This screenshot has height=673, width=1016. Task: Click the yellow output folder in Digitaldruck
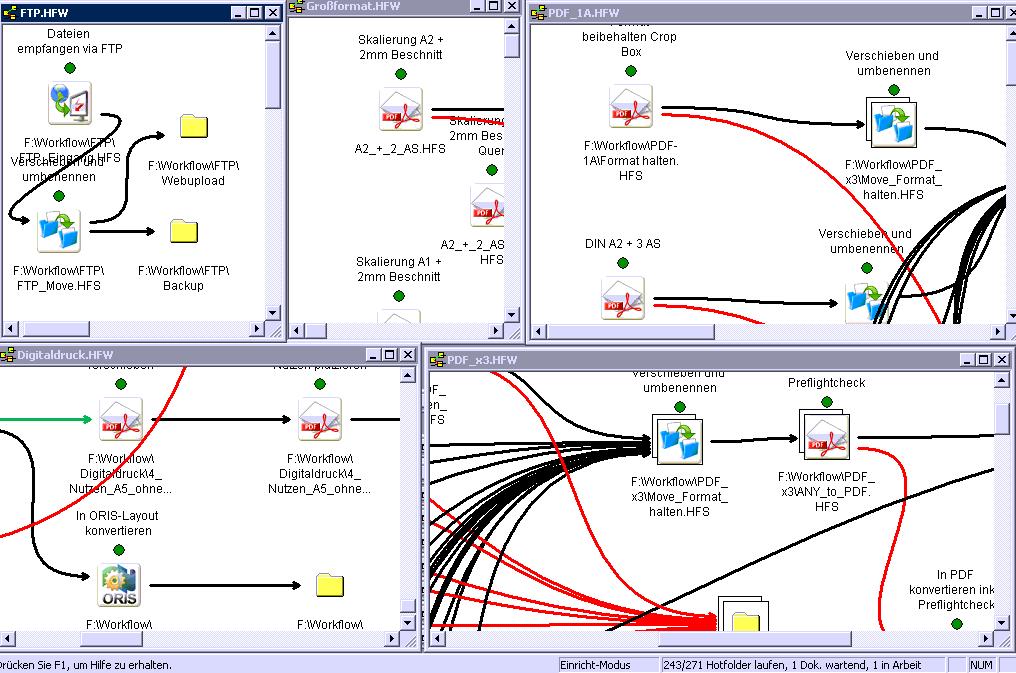point(330,585)
